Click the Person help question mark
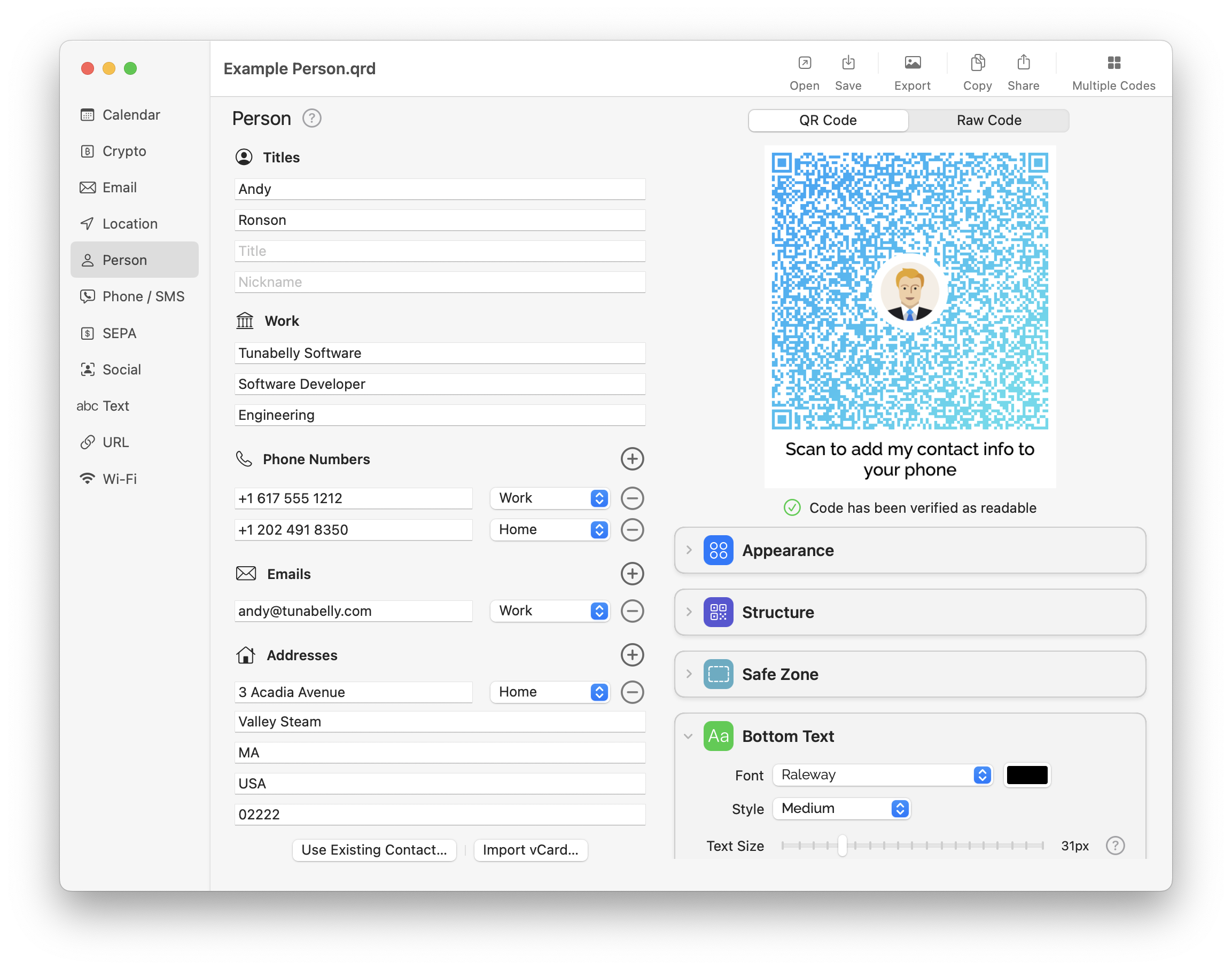The height and width of the screenshot is (970, 1232). coord(311,118)
